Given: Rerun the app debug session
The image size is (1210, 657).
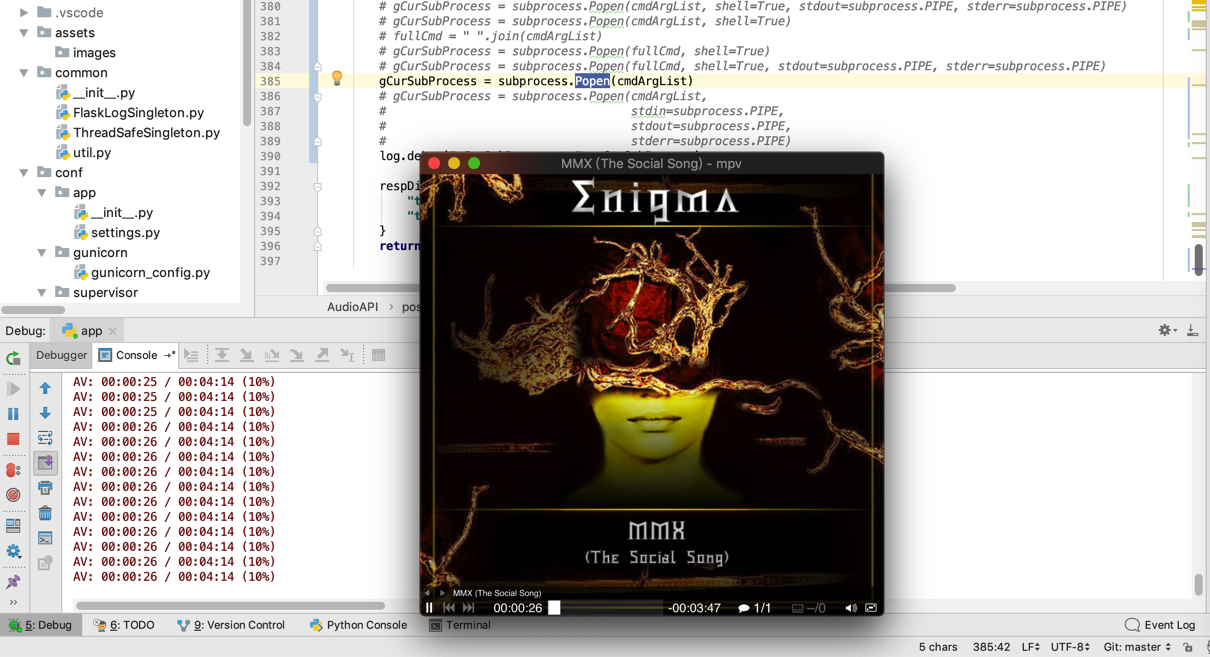Looking at the screenshot, I should [x=13, y=359].
